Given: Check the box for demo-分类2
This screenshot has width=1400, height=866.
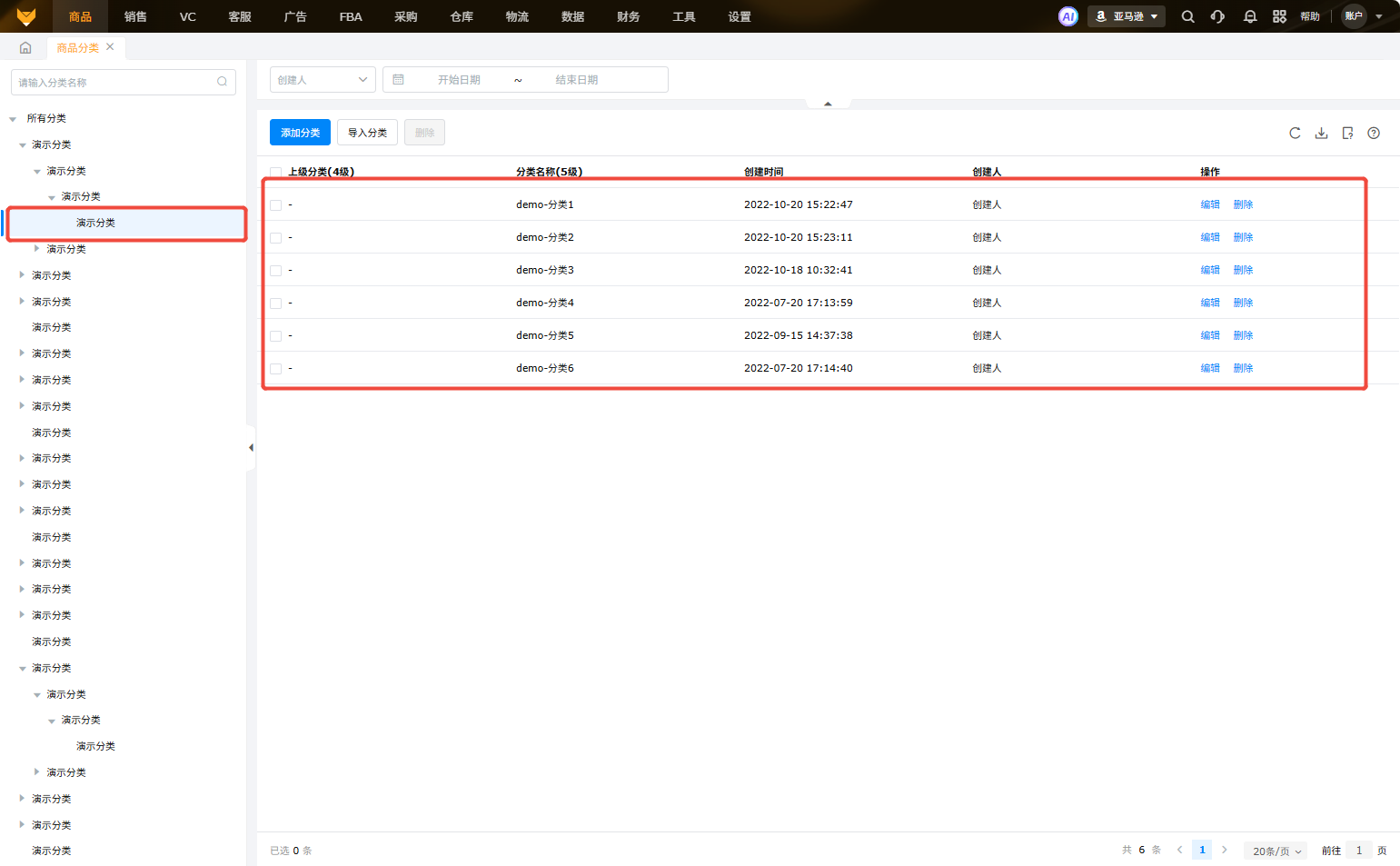Looking at the screenshot, I should click(275, 238).
